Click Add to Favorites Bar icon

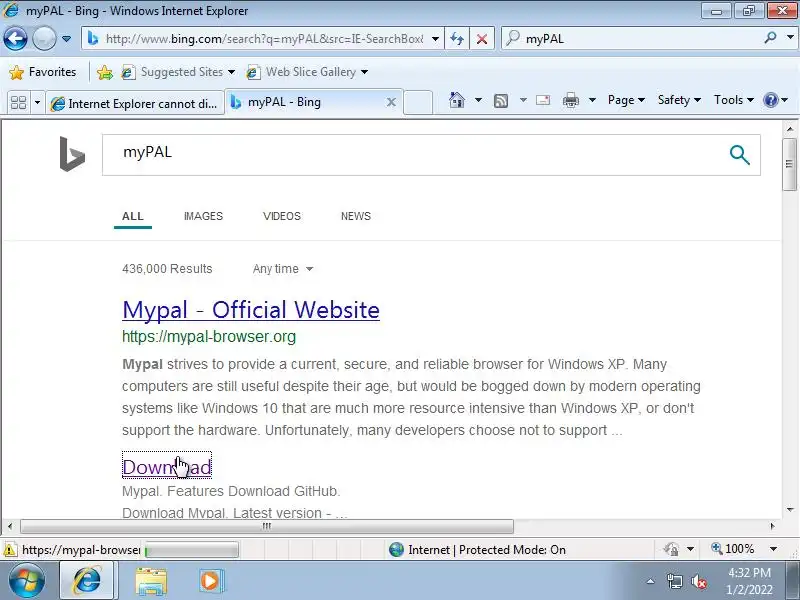(x=105, y=72)
